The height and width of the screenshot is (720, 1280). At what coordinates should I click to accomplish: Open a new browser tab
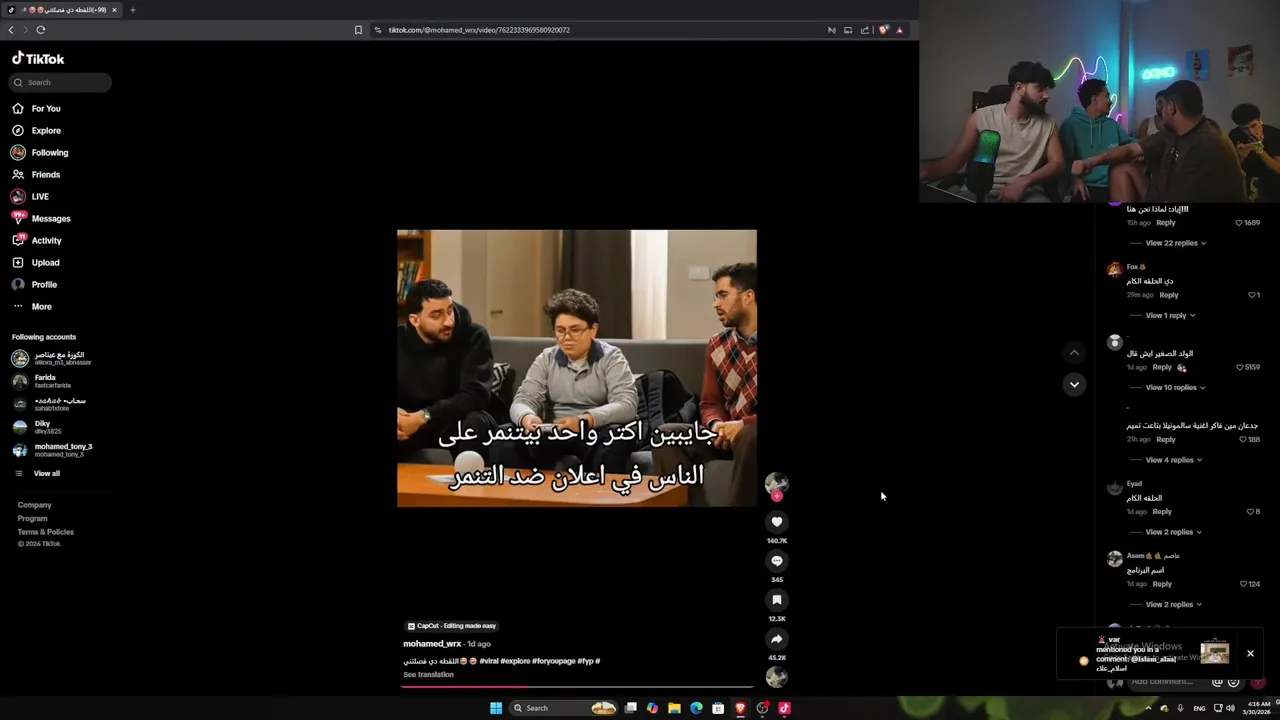click(132, 10)
